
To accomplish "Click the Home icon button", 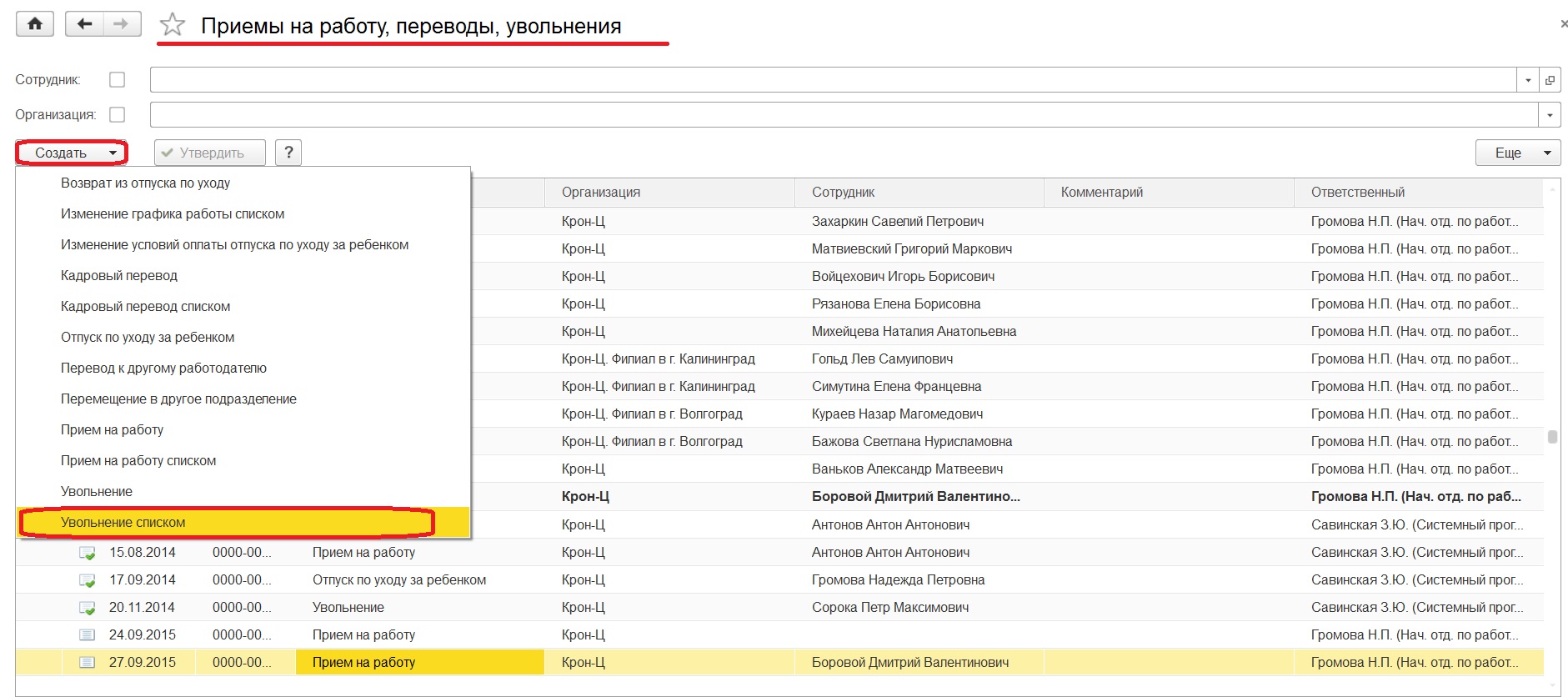I will [x=34, y=24].
